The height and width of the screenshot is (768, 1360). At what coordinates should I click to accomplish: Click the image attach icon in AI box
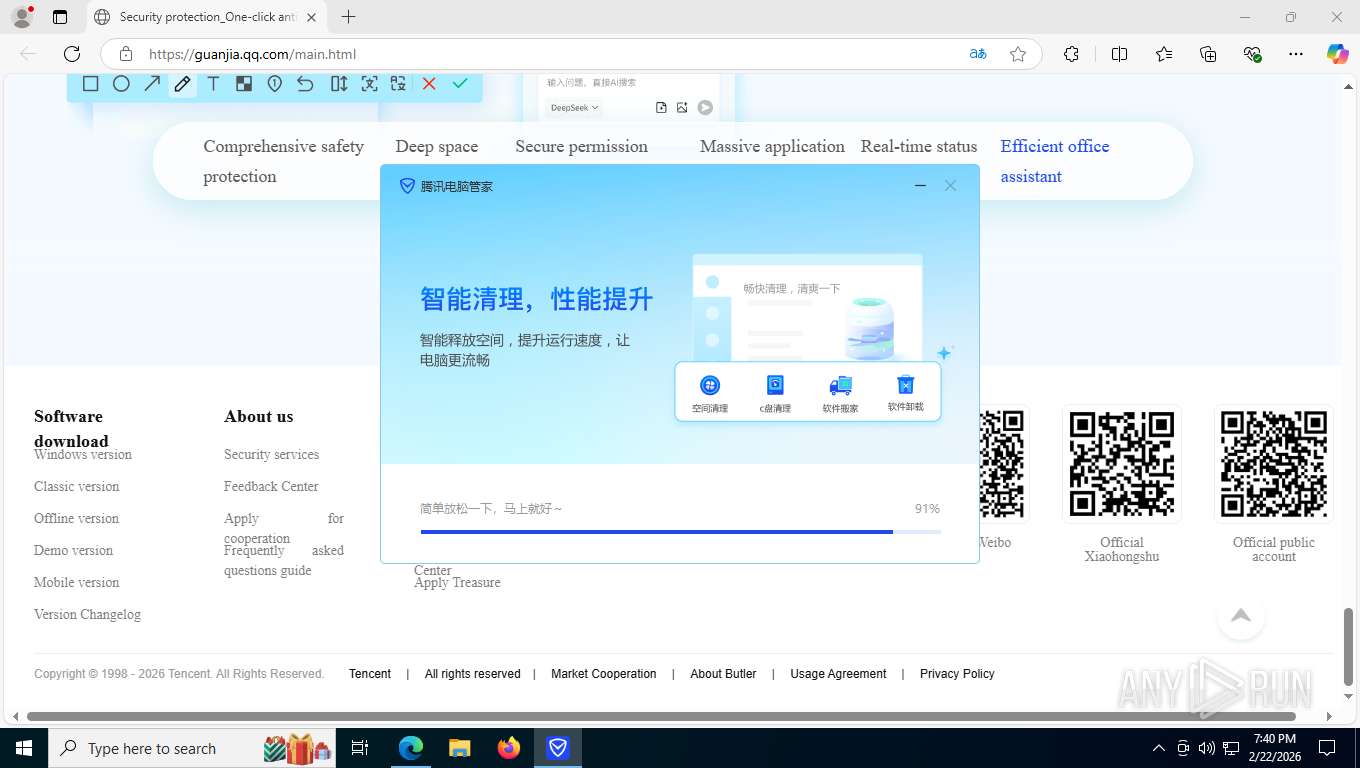pos(682,108)
